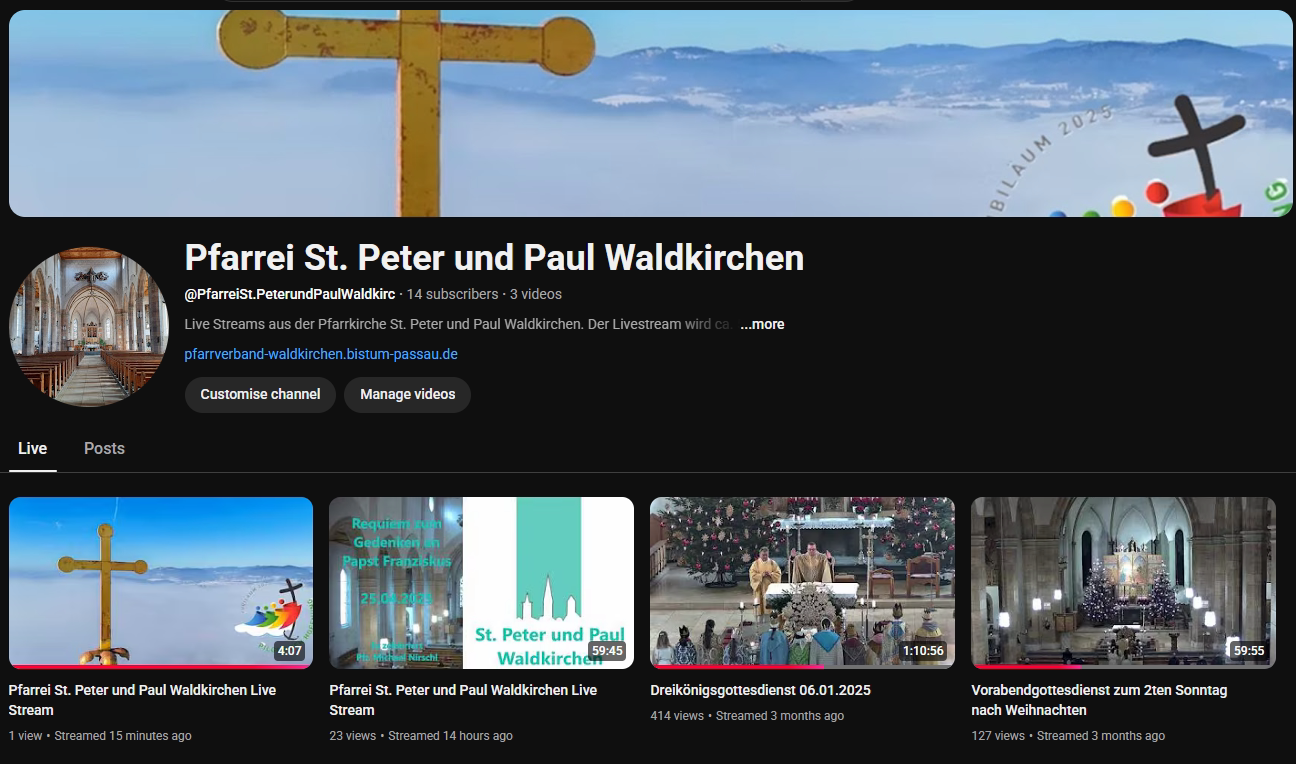Click the 4:07 duration badge
Image resolution: width=1296 pixels, height=764 pixels.
point(289,651)
